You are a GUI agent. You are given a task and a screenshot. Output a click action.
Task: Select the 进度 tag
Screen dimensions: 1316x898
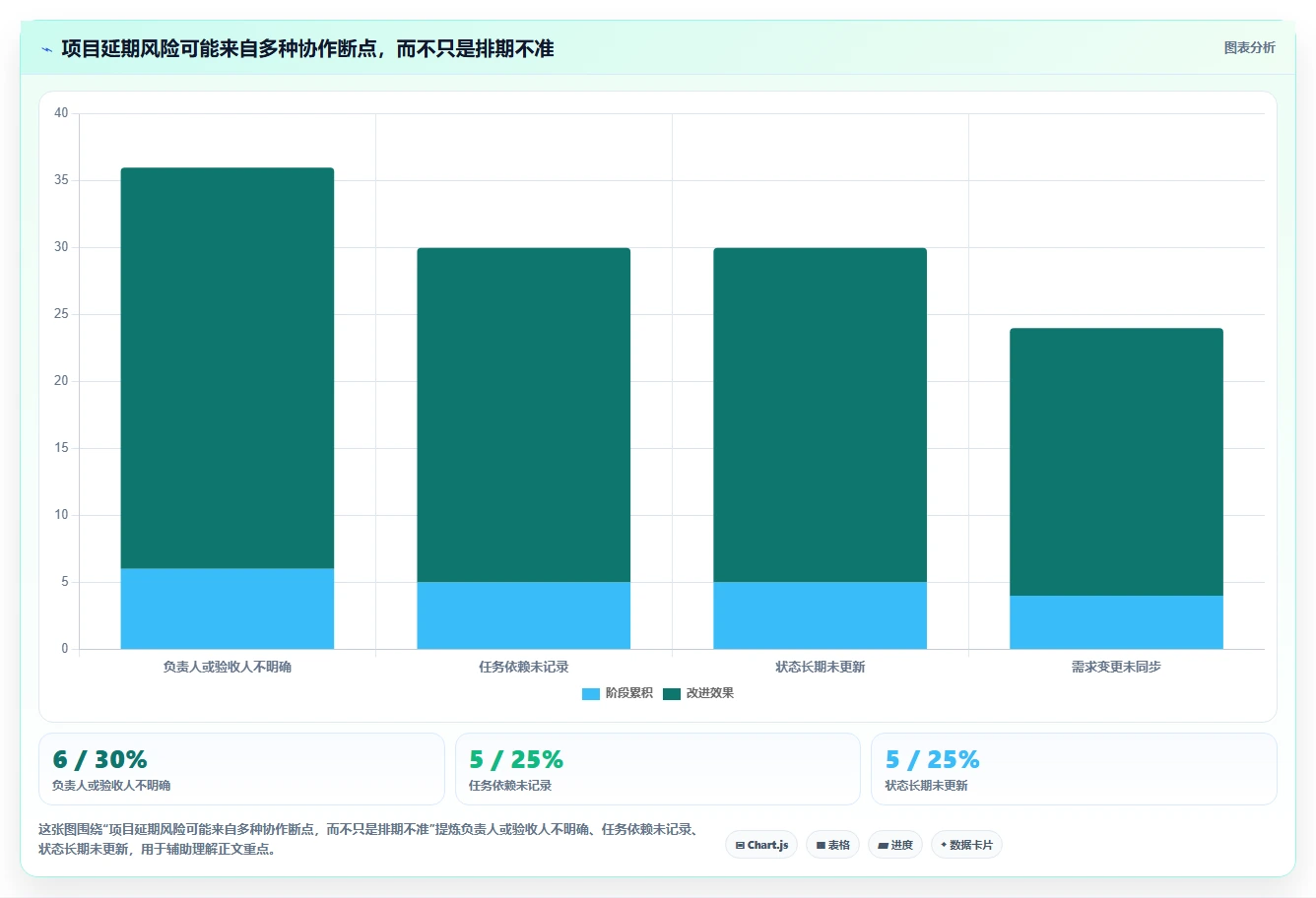click(895, 845)
